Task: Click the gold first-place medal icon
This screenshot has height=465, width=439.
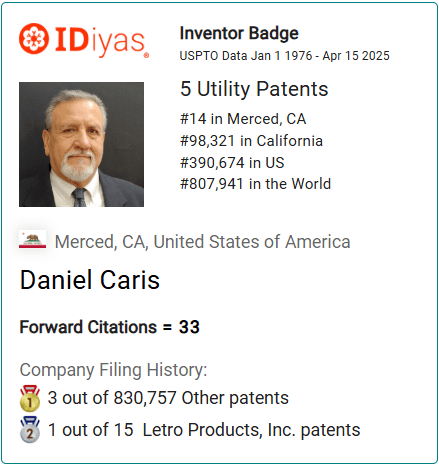Action: (30, 398)
